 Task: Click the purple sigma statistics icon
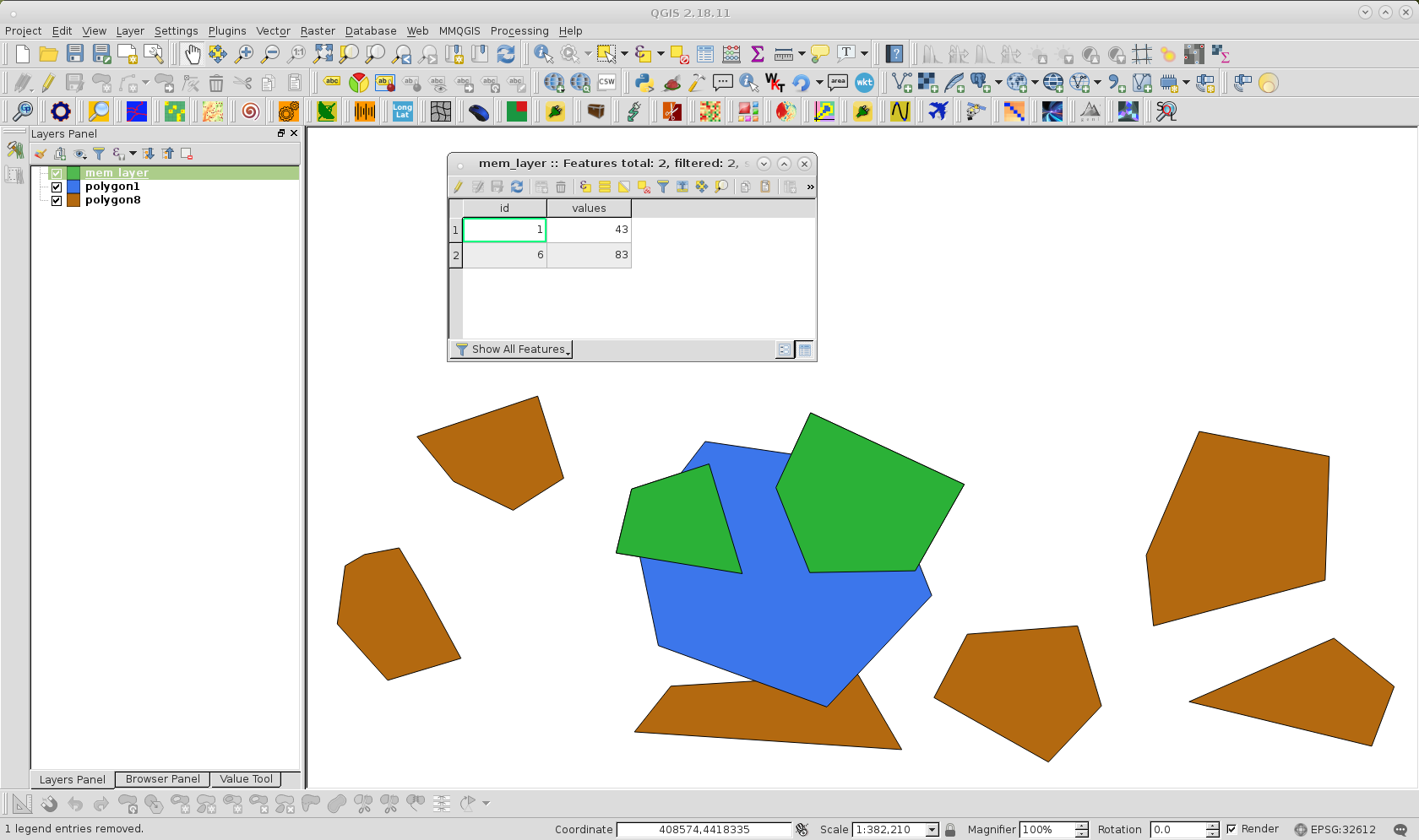pos(758,54)
